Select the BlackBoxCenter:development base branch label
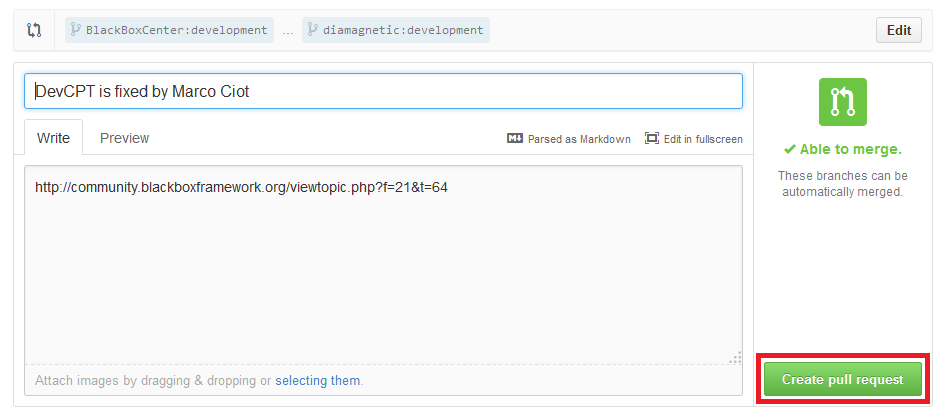This screenshot has height=418, width=942. pos(177,30)
